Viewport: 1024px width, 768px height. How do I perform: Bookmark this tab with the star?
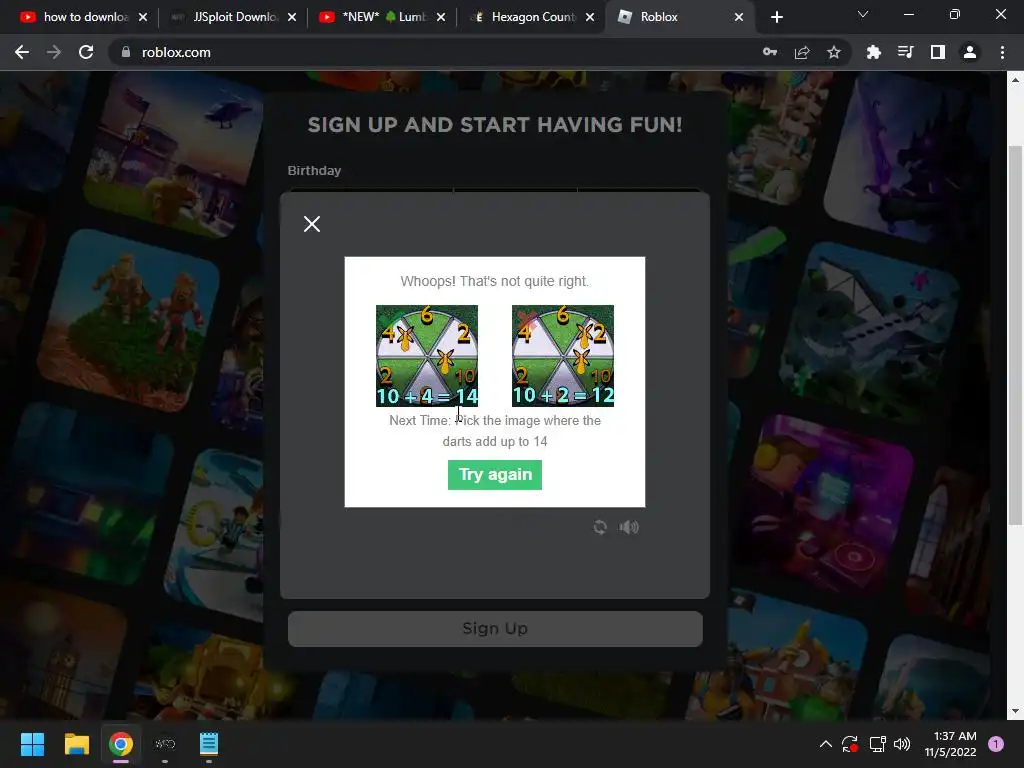[x=833, y=52]
